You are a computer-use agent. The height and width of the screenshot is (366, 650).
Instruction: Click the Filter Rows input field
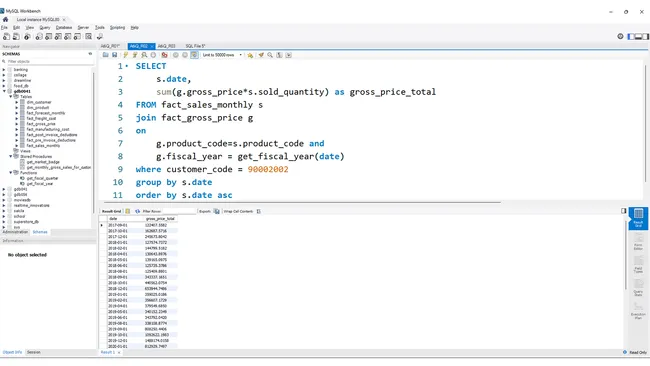(179, 211)
